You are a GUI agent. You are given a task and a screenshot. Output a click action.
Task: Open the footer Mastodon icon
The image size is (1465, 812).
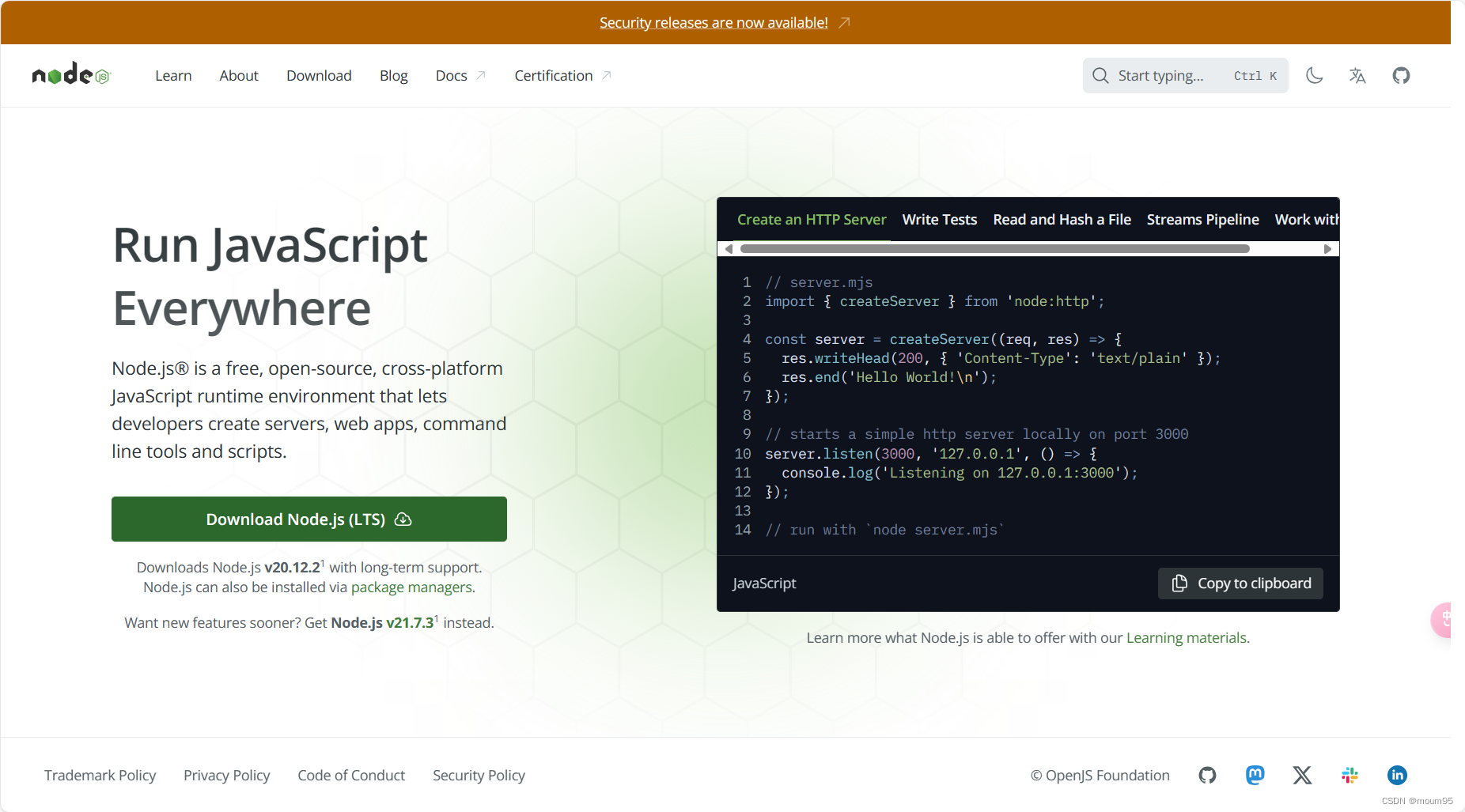[1255, 775]
